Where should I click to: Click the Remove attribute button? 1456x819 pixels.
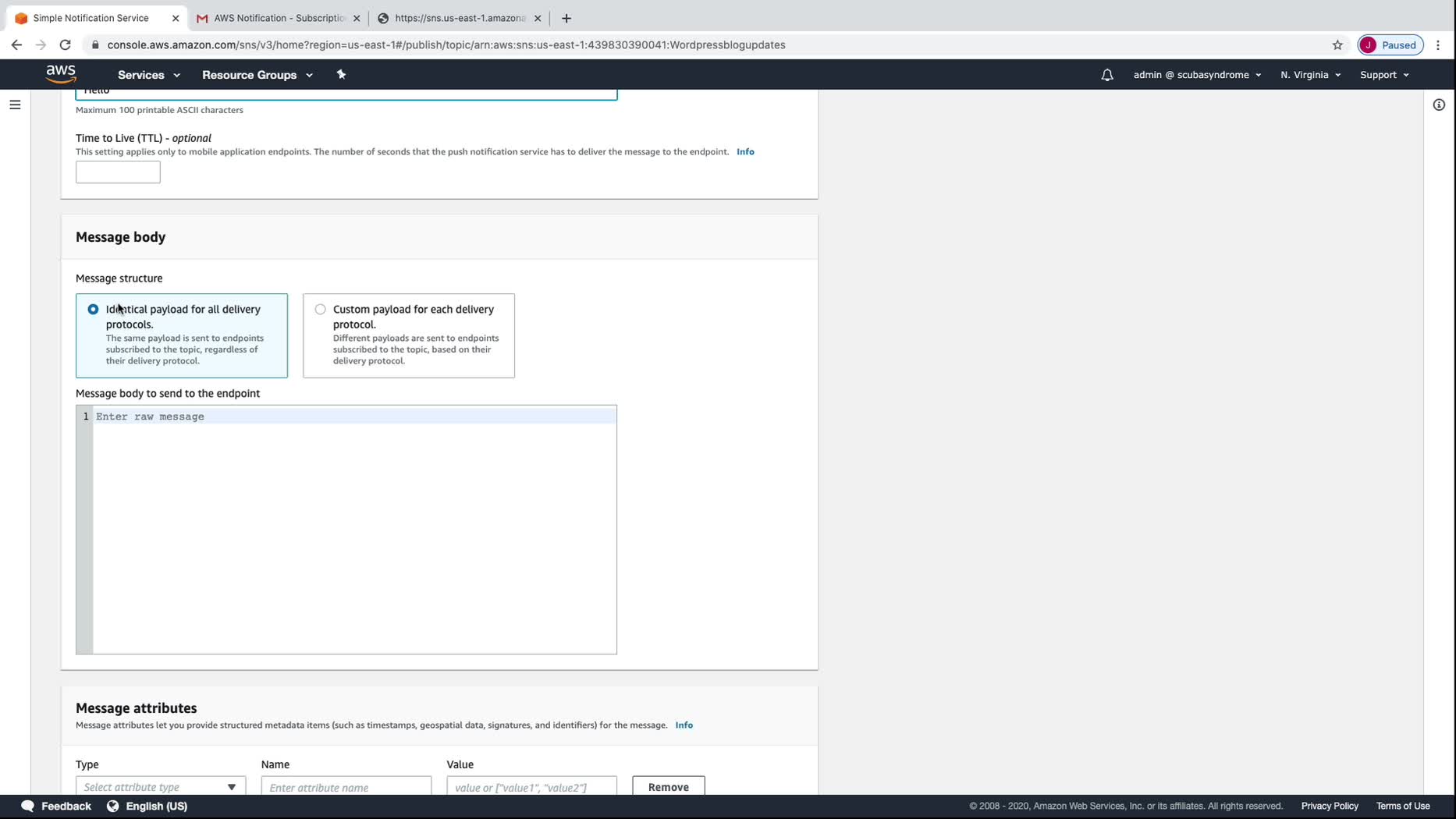pyautogui.click(x=669, y=786)
